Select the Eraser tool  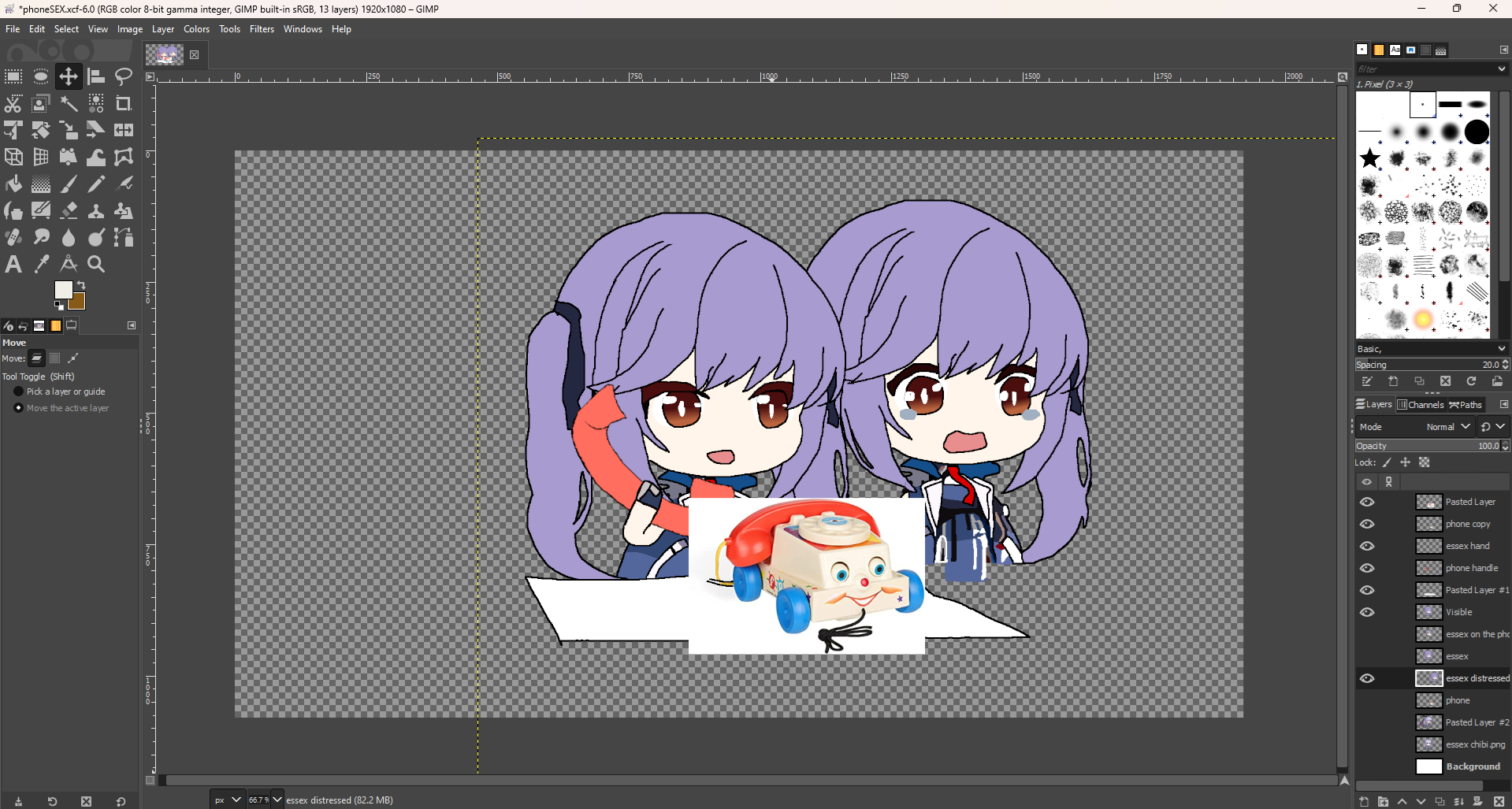click(x=69, y=210)
